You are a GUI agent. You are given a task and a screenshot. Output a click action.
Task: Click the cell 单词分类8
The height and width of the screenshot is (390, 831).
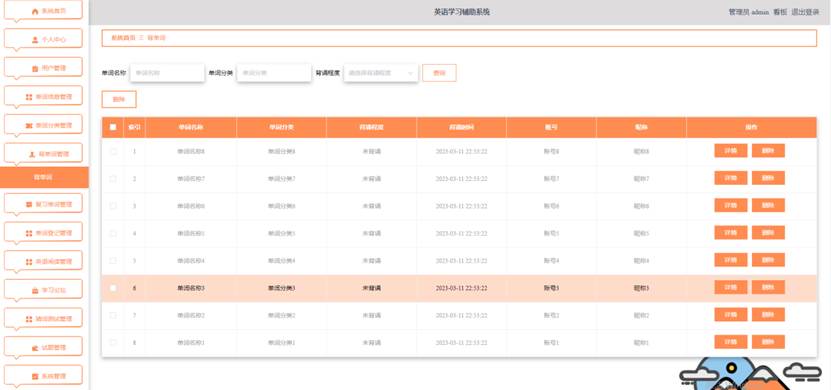tap(281, 152)
